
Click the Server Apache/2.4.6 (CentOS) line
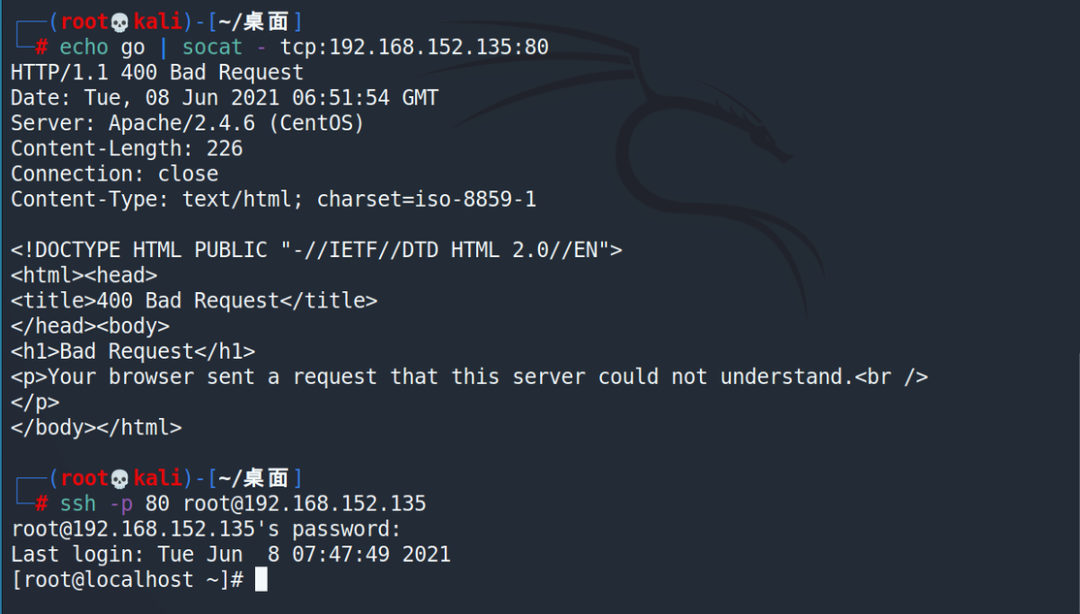[187, 123]
